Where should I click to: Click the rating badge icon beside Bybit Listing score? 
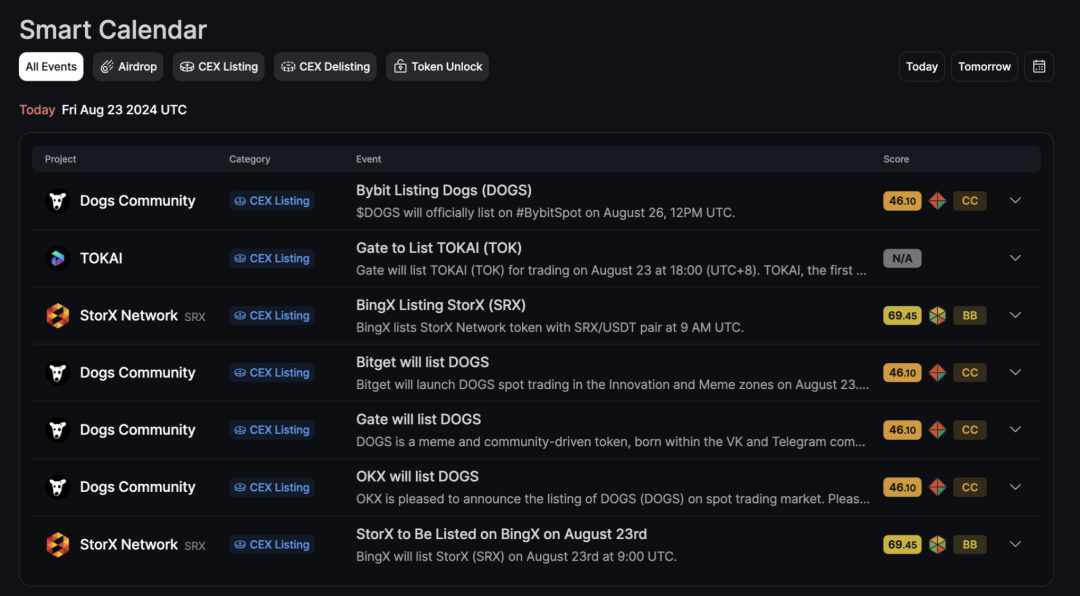(x=937, y=201)
